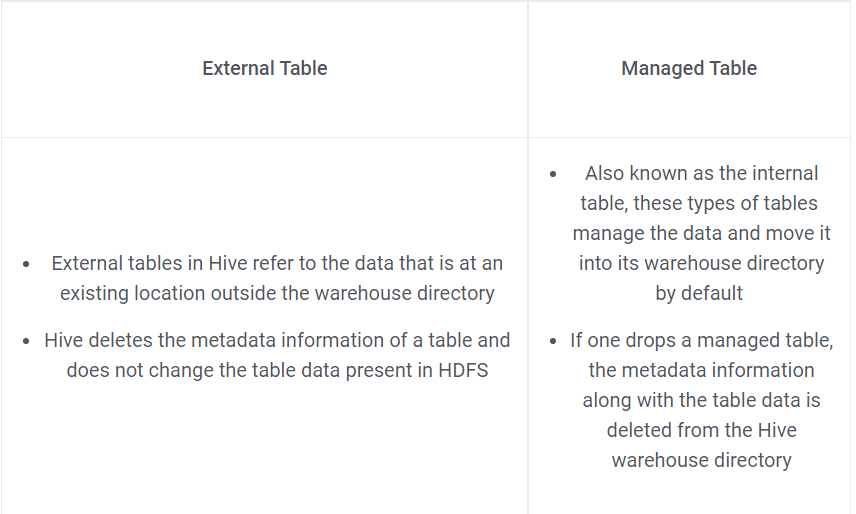856x514 pixels.
Task: Click the line "into its warehouse directory"
Action: point(701,264)
